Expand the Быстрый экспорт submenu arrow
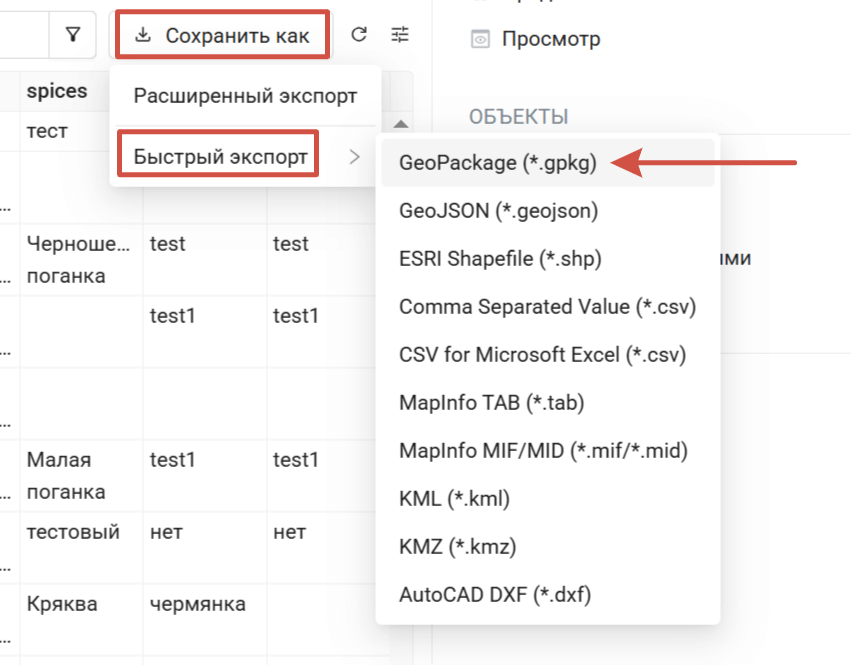The width and height of the screenshot is (868, 665). [354, 156]
